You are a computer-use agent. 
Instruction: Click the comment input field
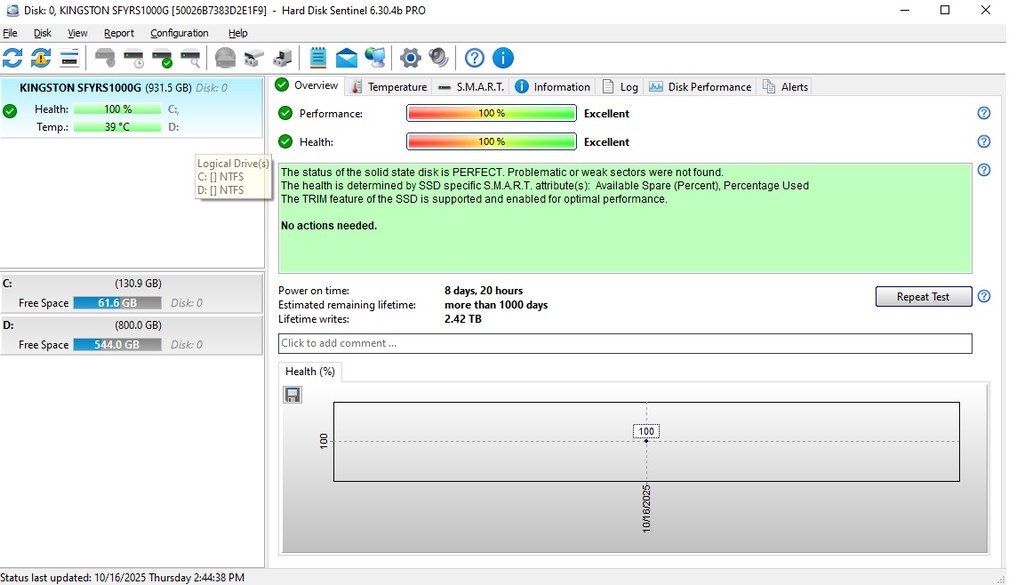[624, 343]
